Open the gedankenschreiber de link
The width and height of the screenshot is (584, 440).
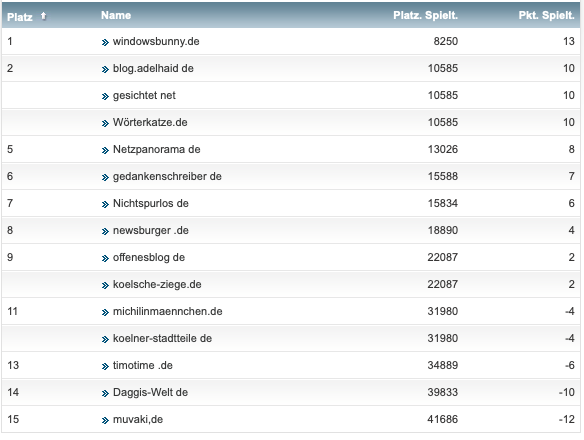pyautogui.click(x=167, y=176)
